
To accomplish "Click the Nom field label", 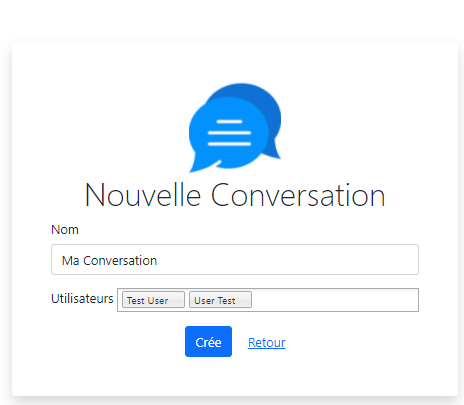I will 65,230.
